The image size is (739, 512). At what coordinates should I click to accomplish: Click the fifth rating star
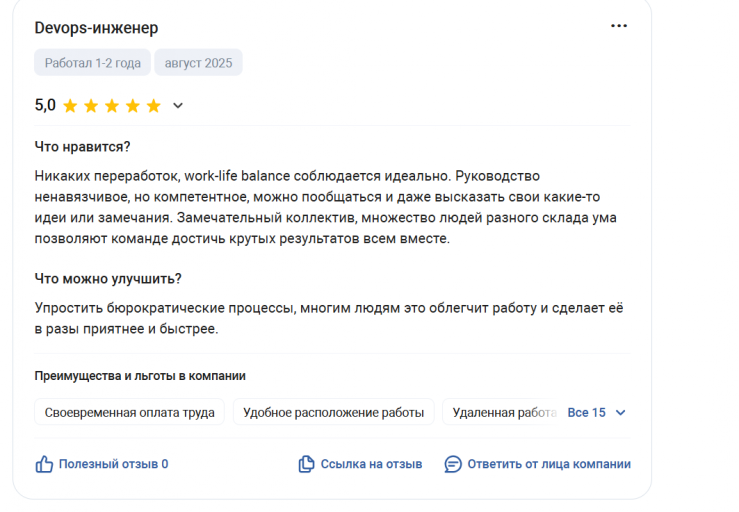(x=154, y=106)
